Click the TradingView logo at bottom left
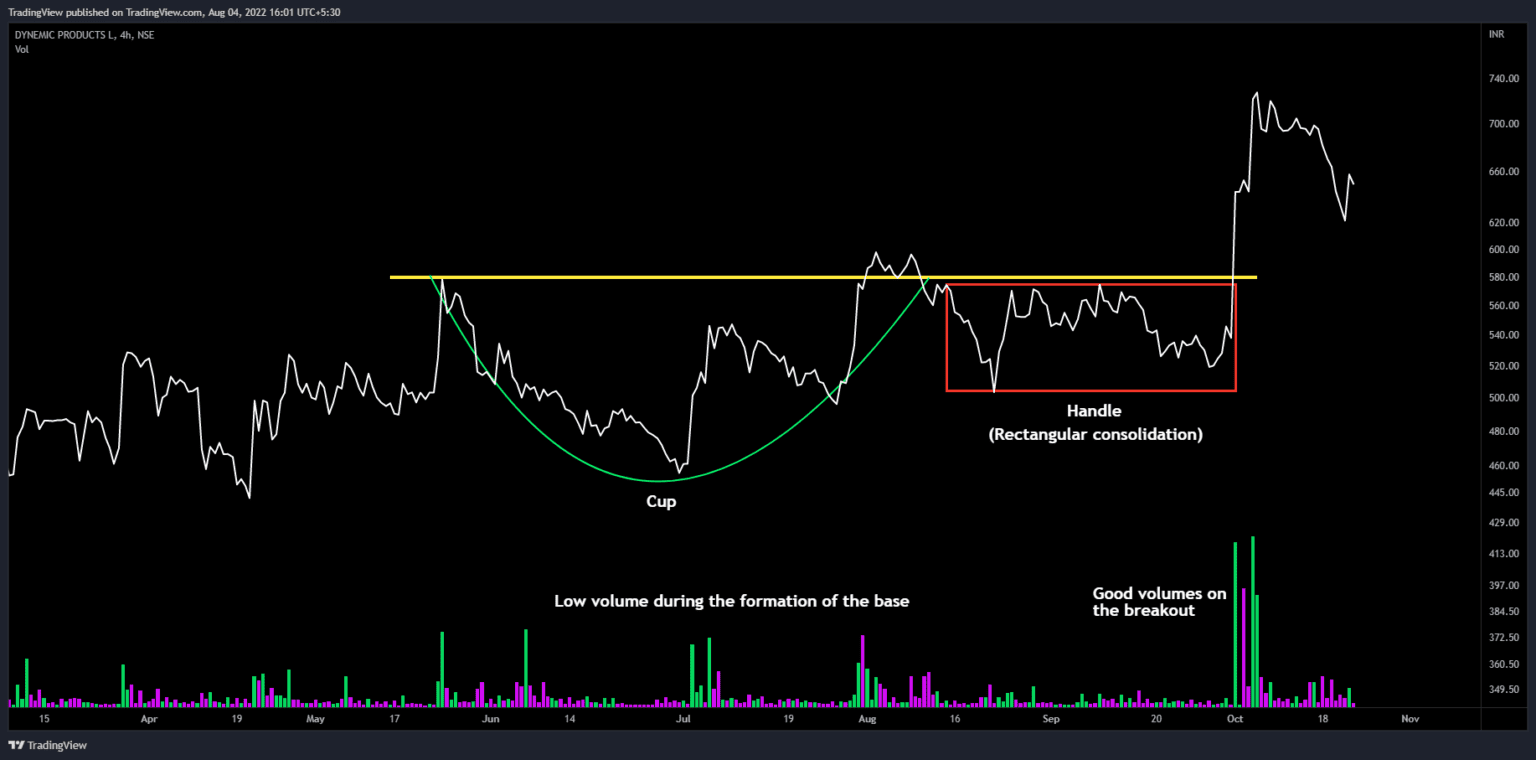Screen dimensions: 1536x760 45,745
